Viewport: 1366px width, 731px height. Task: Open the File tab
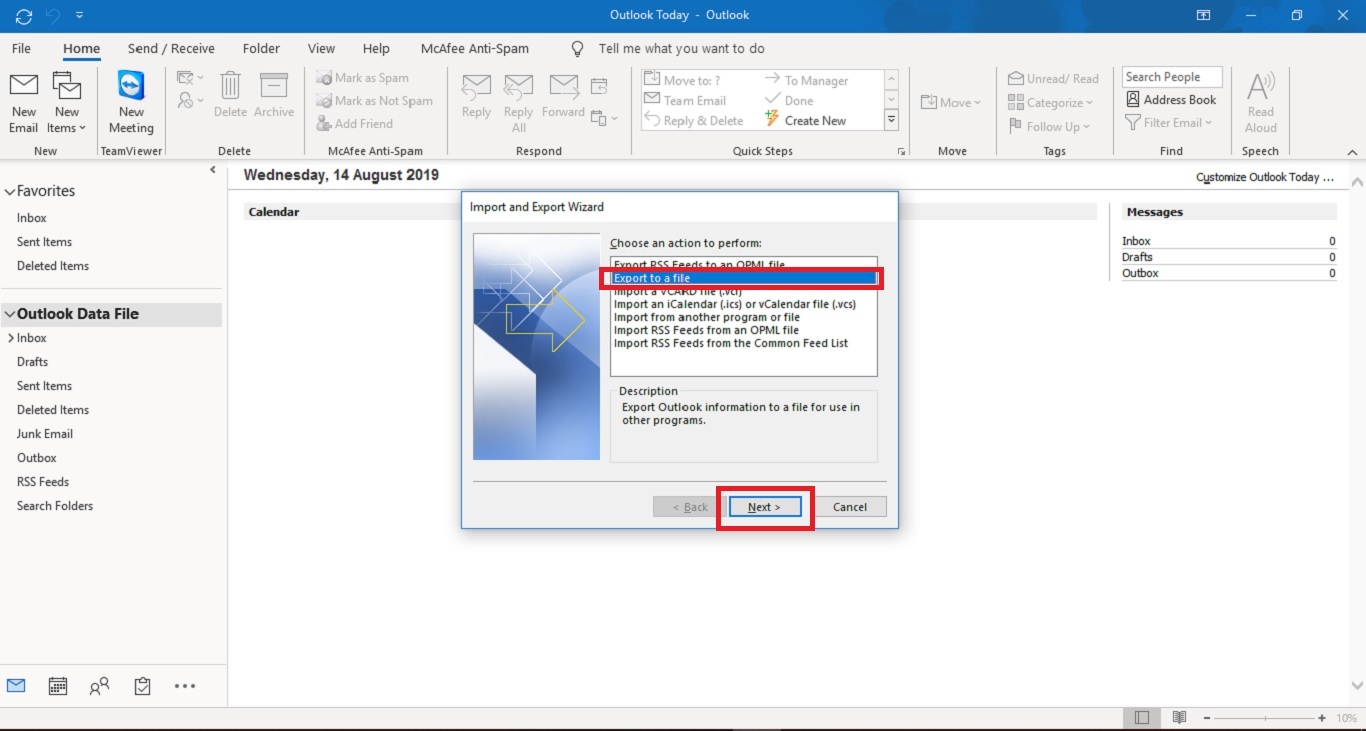[x=21, y=48]
